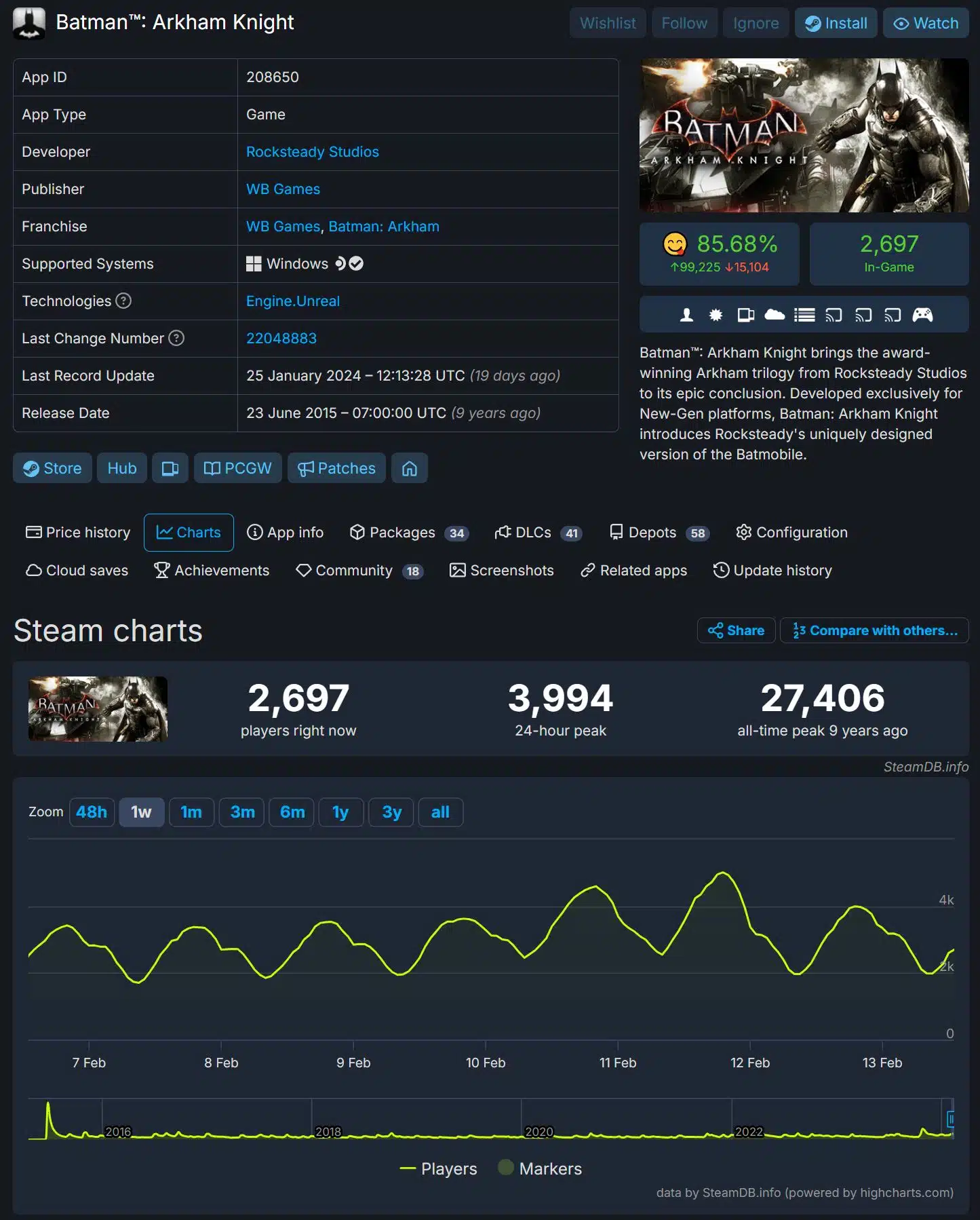Open the Compare with others dropdown
Image resolution: width=980 pixels, height=1220 pixels.
point(874,630)
